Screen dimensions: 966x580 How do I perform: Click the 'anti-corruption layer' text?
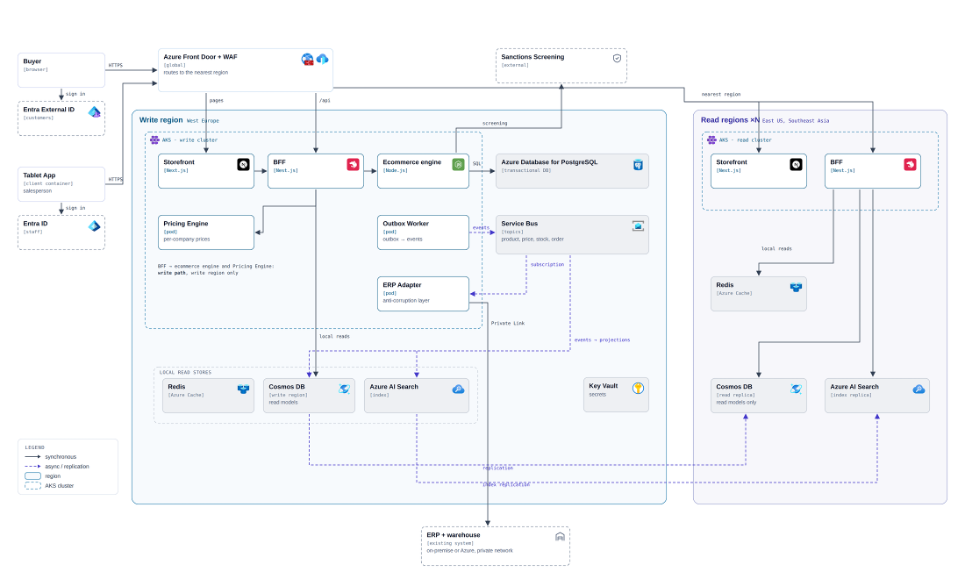(x=406, y=301)
